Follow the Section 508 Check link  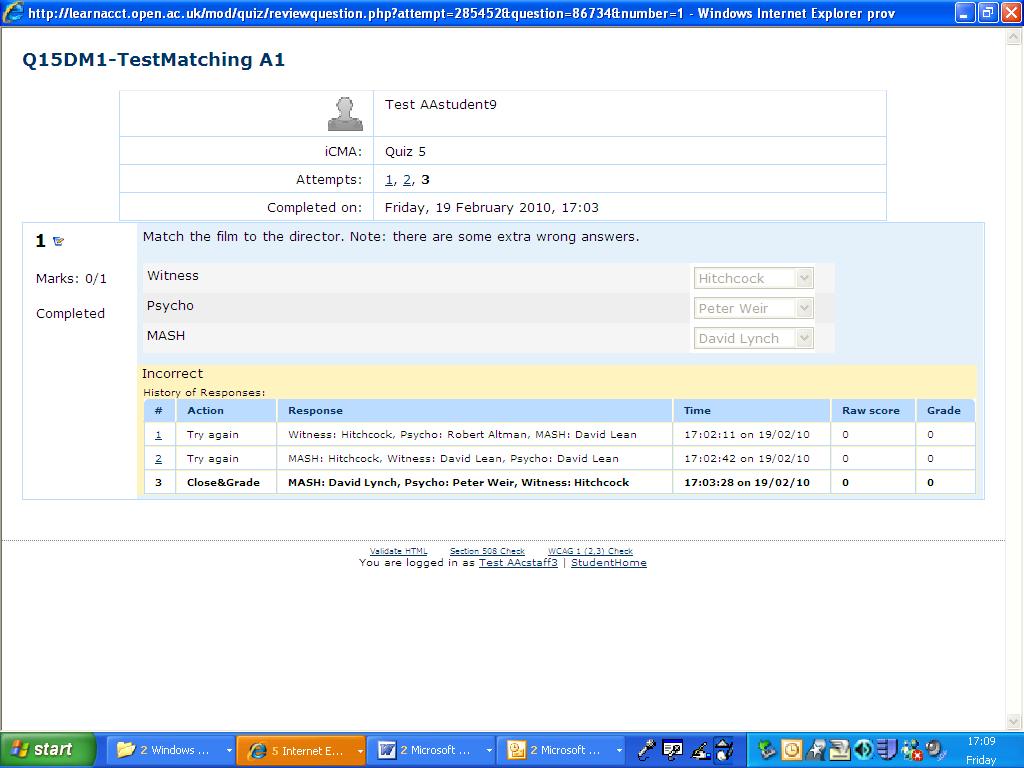(x=487, y=551)
